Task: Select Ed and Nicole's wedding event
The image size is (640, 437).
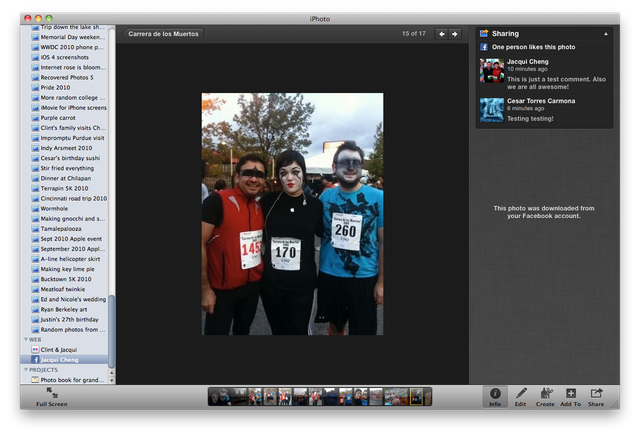Action: [64, 299]
